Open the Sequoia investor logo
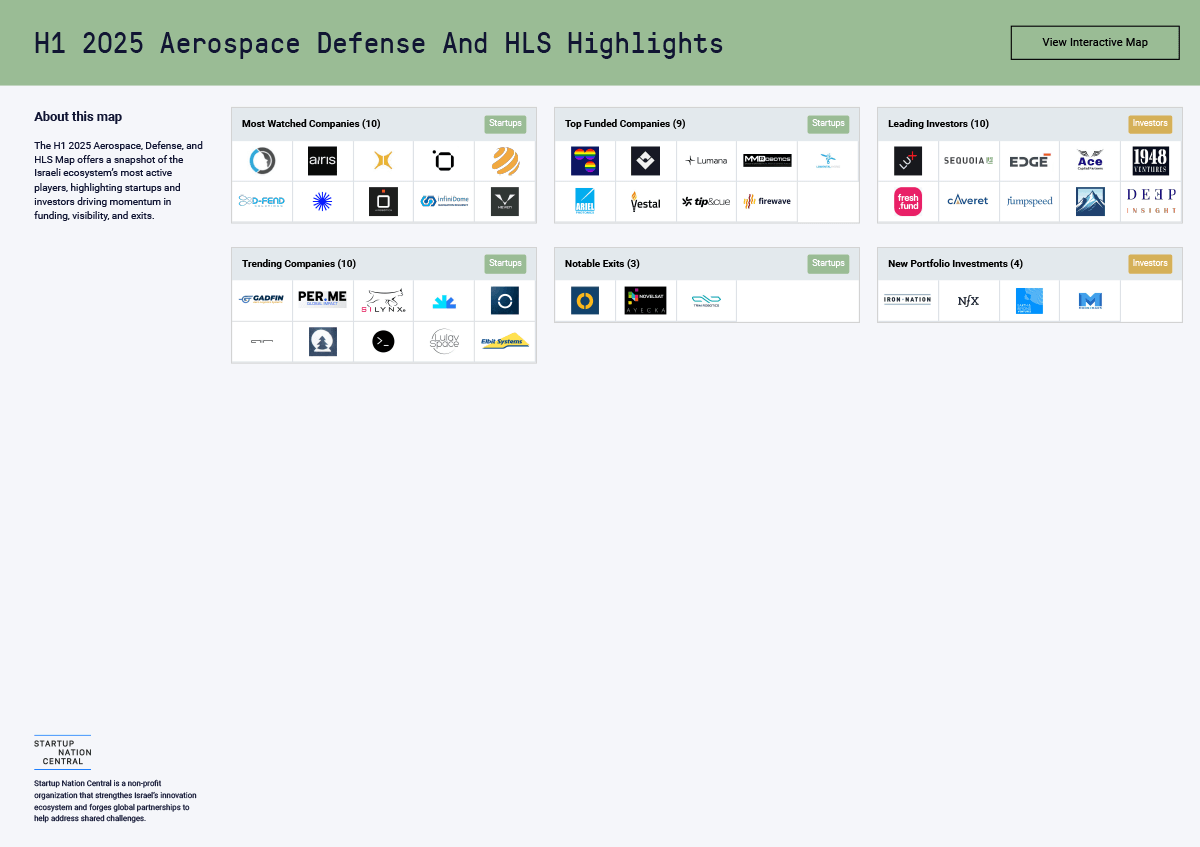The height and width of the screenshot is (847, 1200). [x=968, y=160]
